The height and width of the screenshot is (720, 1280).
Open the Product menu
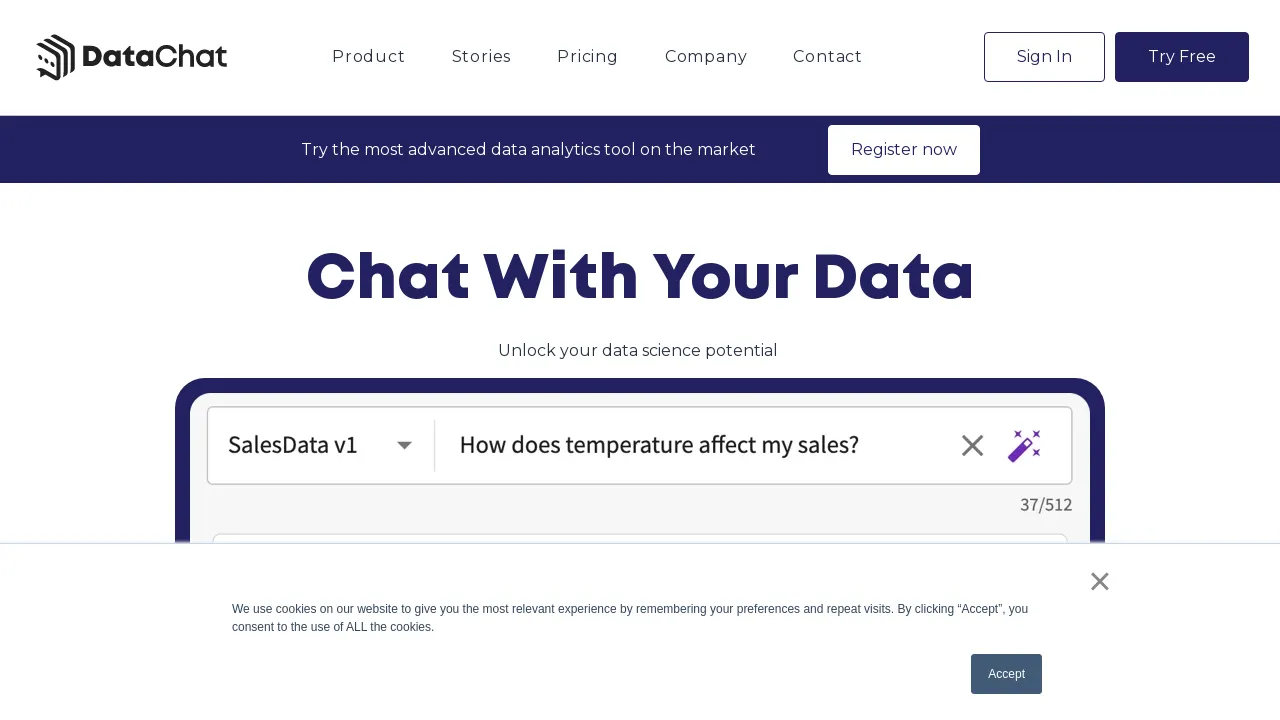point(368,57)
